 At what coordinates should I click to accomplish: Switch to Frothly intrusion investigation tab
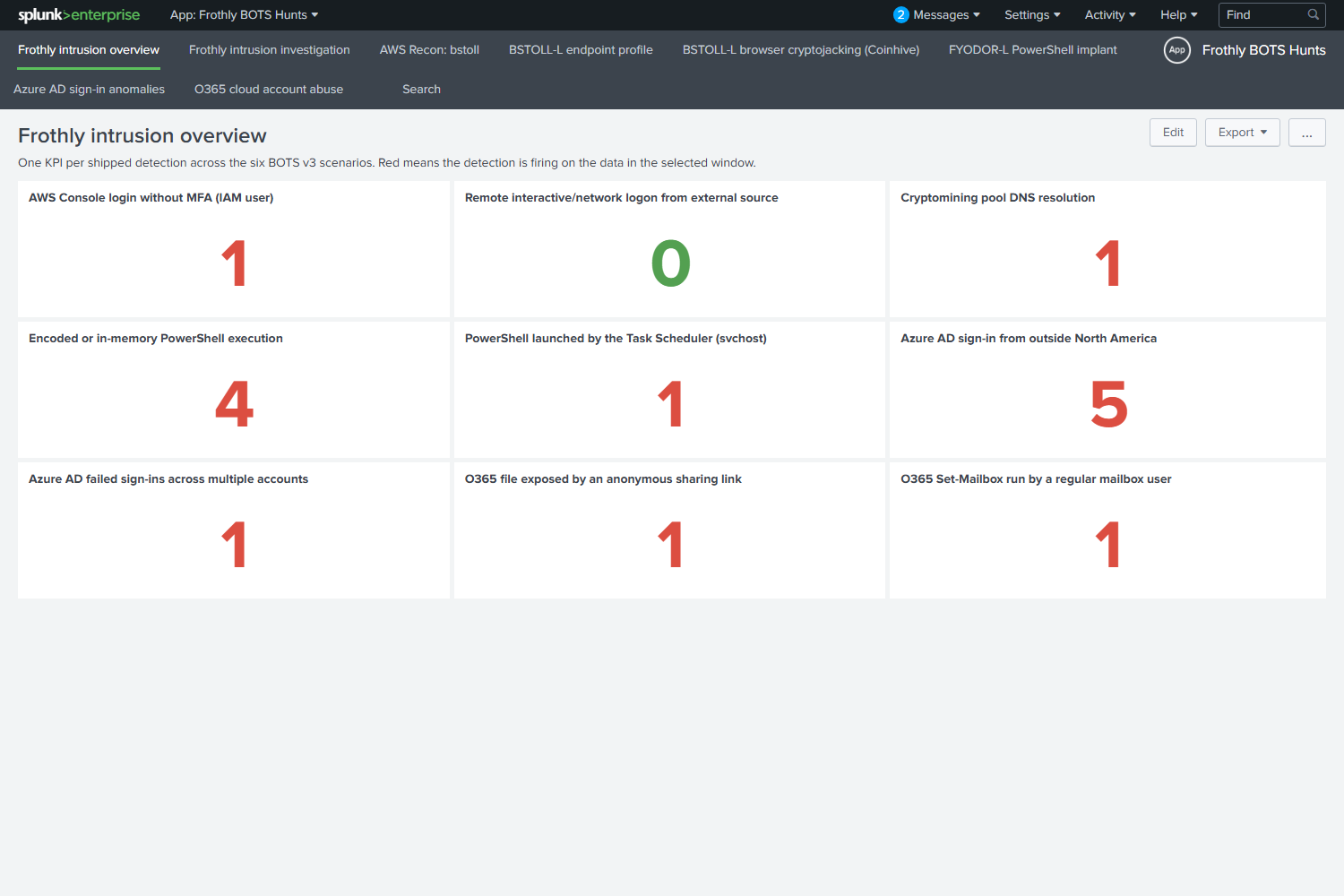(270, 50)
